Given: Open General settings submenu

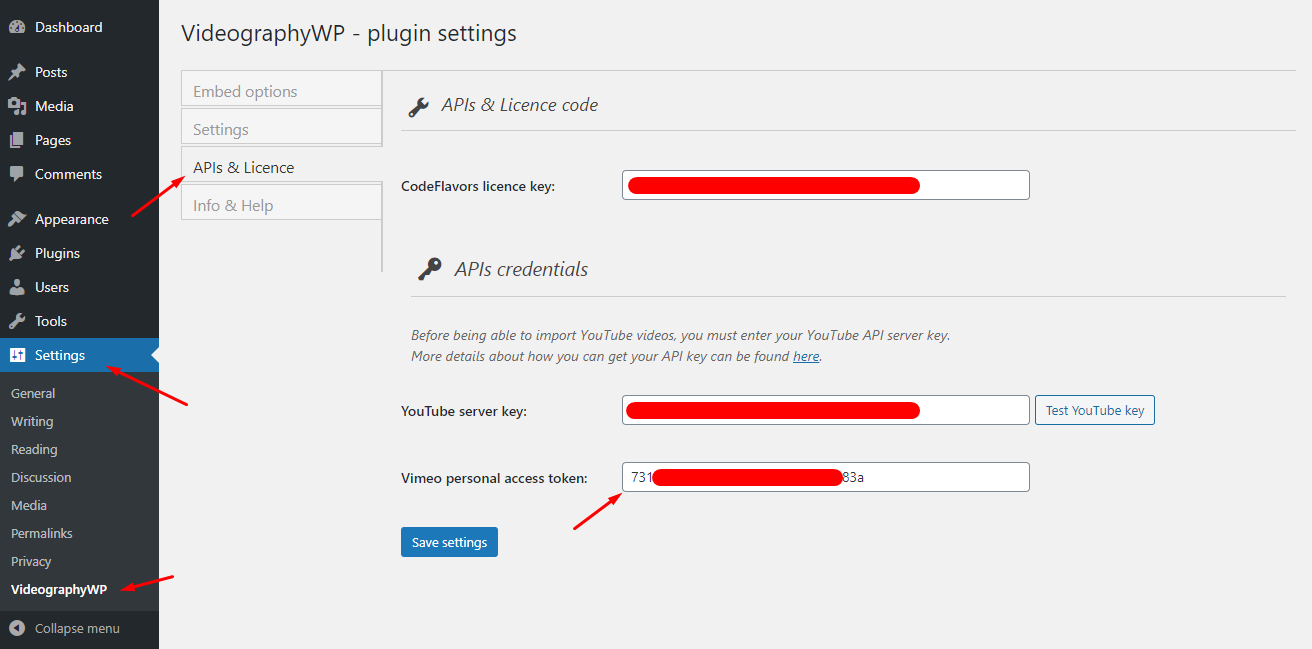Looking at the screenshot, I should 33,394.
